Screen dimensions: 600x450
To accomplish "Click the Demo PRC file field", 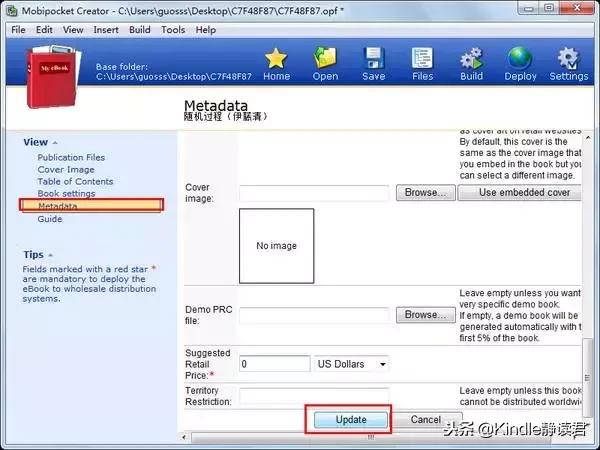I will 314,315.
